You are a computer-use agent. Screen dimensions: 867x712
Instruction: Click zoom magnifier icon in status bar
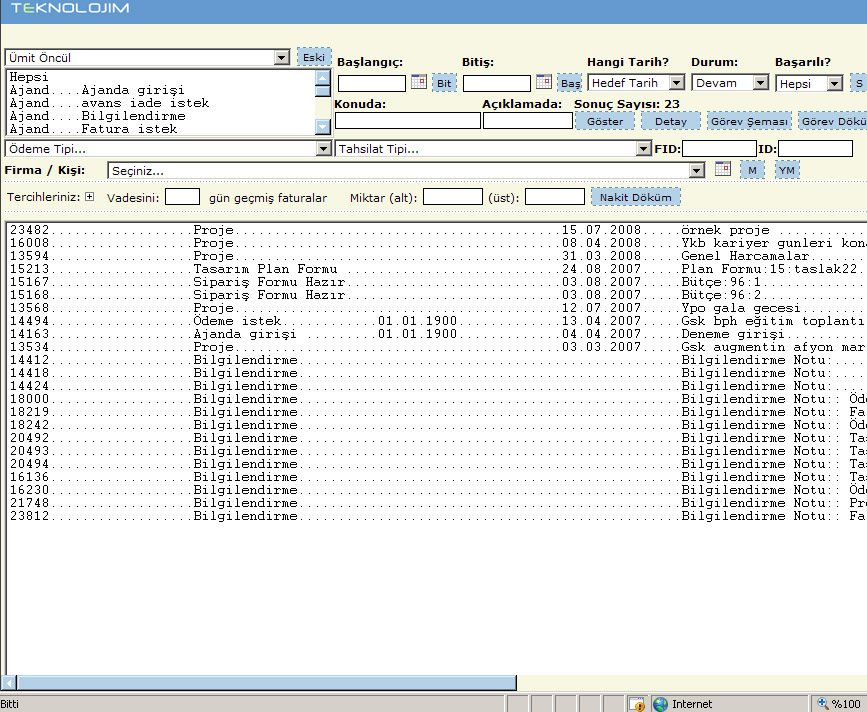[823, 703]
